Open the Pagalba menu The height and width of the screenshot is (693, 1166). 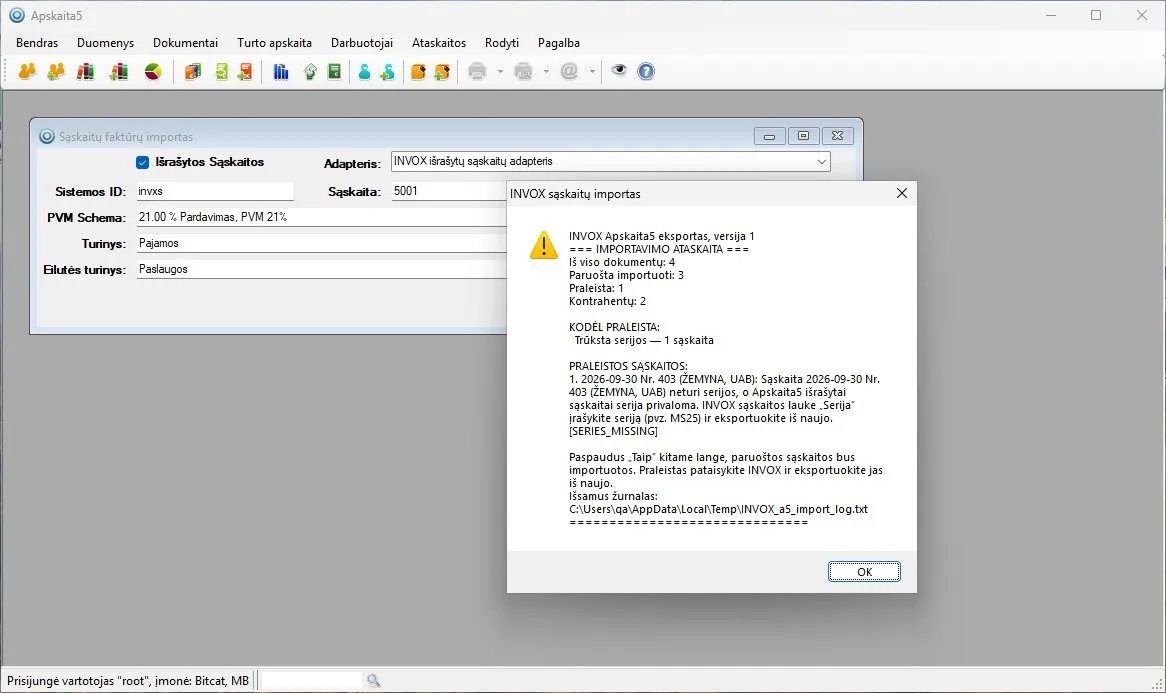[558, 43]
